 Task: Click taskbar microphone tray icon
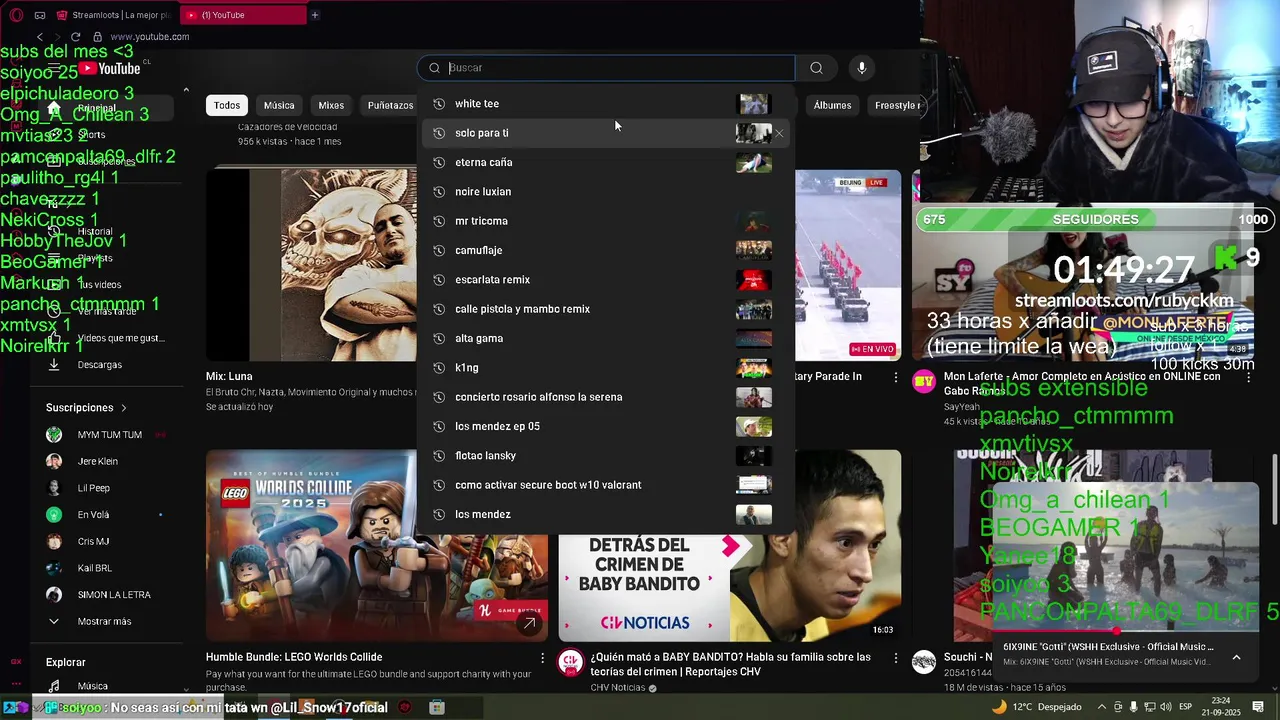point(1133,707)
